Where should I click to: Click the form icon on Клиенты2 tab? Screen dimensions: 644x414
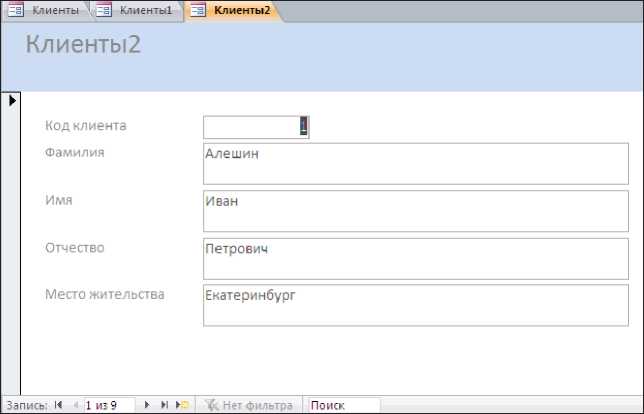[198, 10]
